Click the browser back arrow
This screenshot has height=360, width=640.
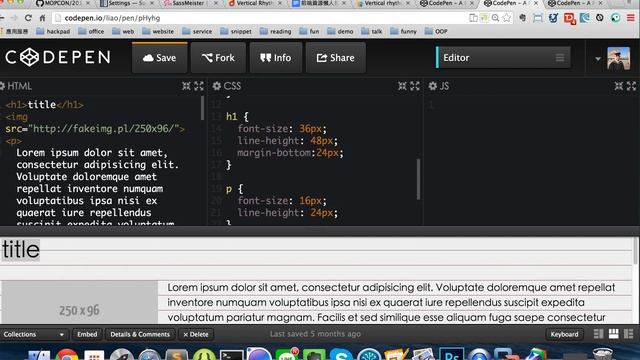click(2, 18)
